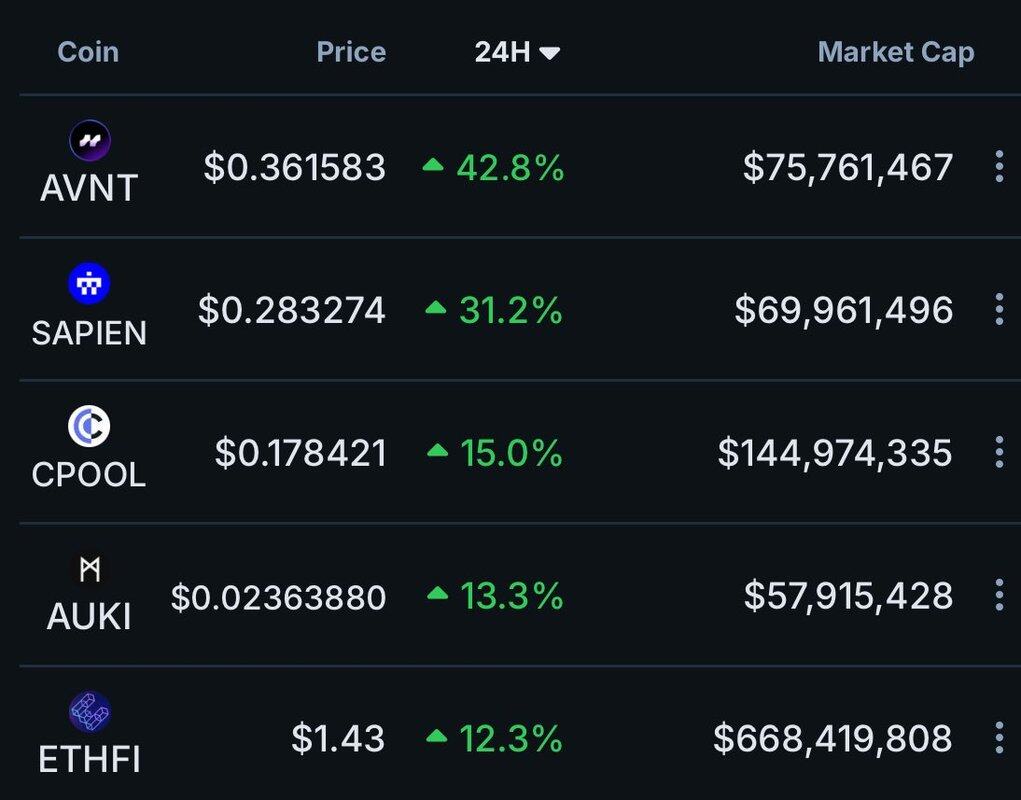Sort by the Market Cap column header
This screenshot has width=1021, height=800.
(896, 52)
